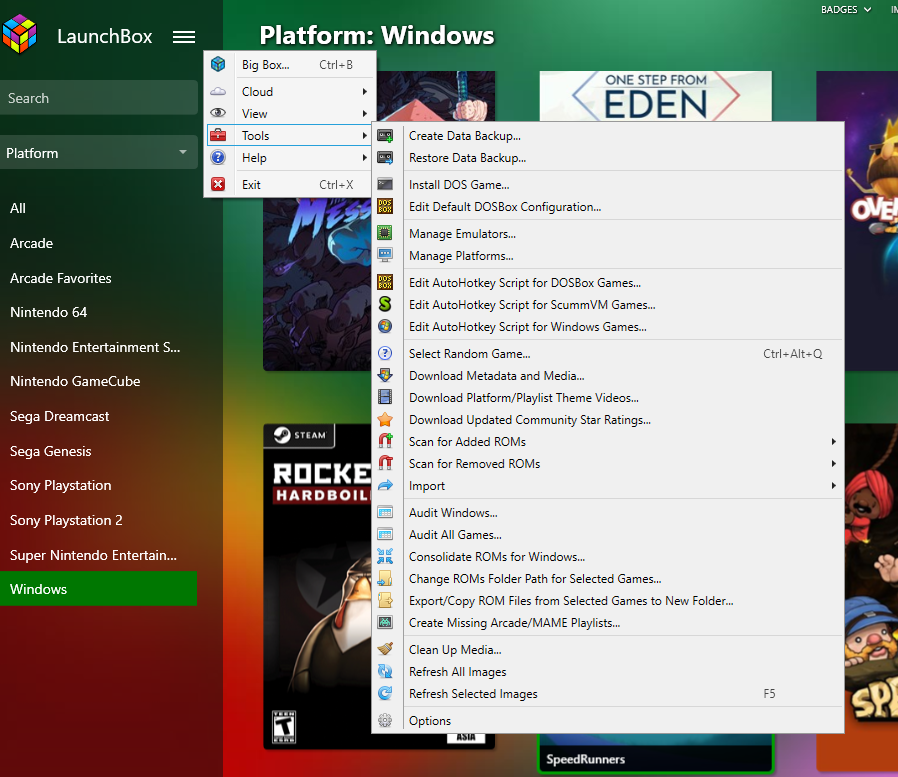Click the Consolidate ROMs arrows icon

385,556
